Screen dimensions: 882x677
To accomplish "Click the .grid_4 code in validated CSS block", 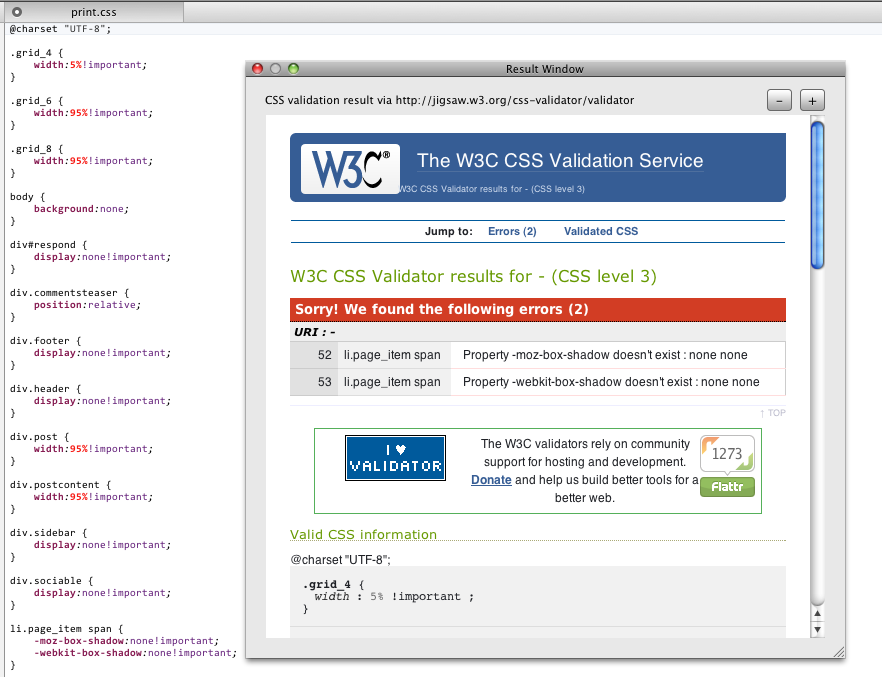I will coord(334,584).
